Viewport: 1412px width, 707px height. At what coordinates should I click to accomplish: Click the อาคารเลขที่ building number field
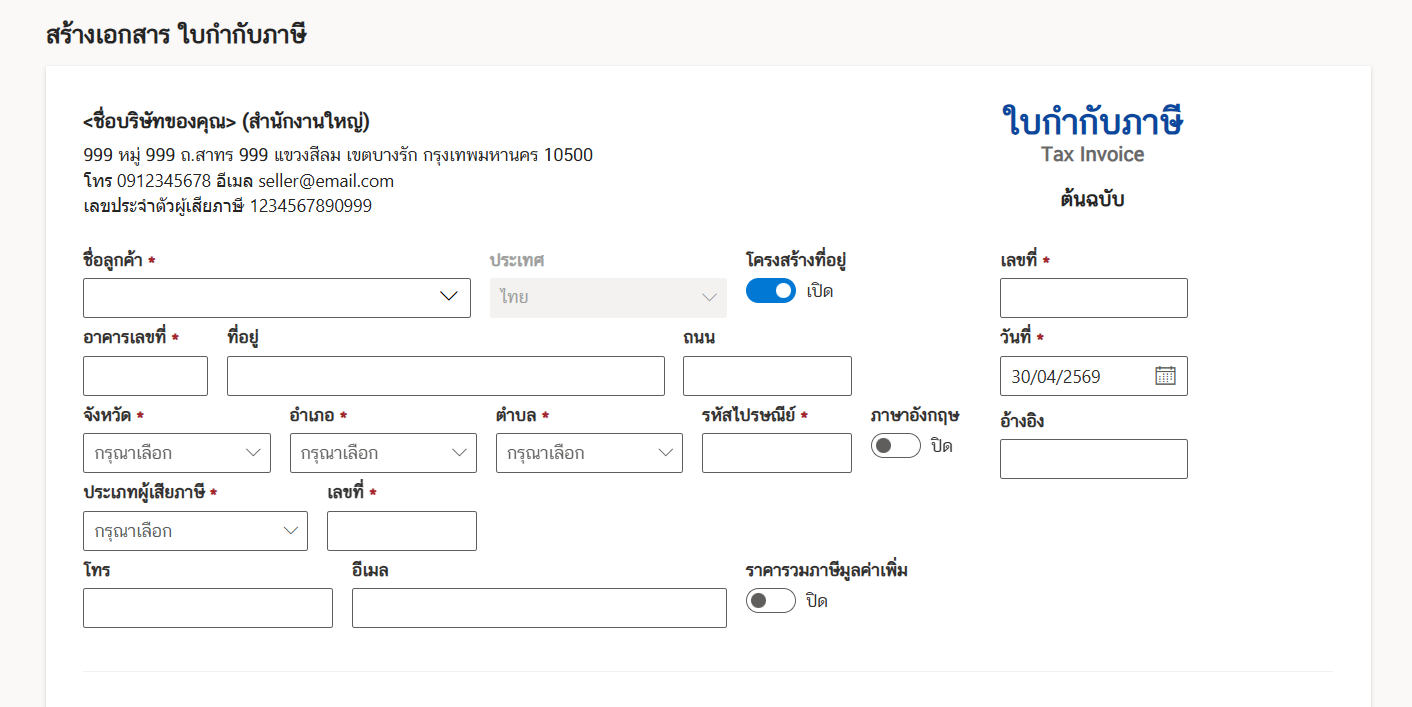tap(145, 376)
